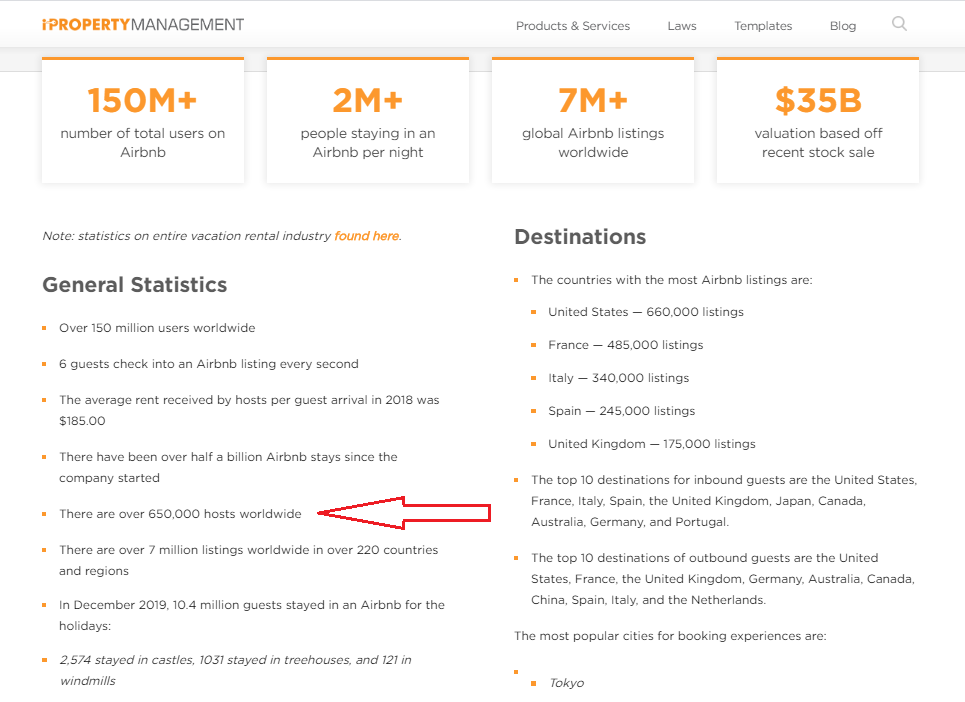This screenshot has width=965, height=702.
Task: Click the 7M+ global listings card
Action: pos(592,120)
